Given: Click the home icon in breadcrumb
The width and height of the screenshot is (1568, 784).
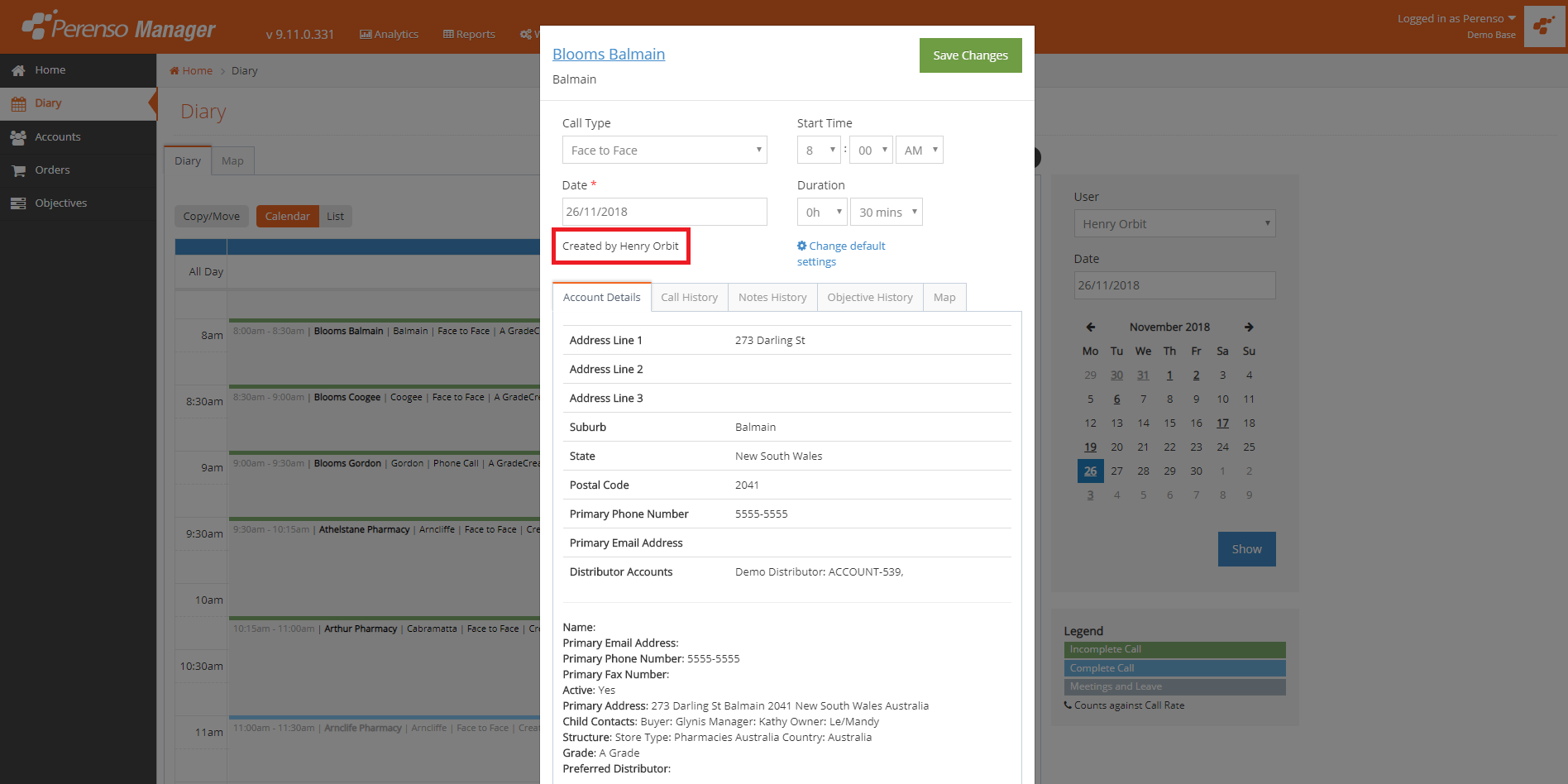Looking at the screenshot, I should (174, 71).
